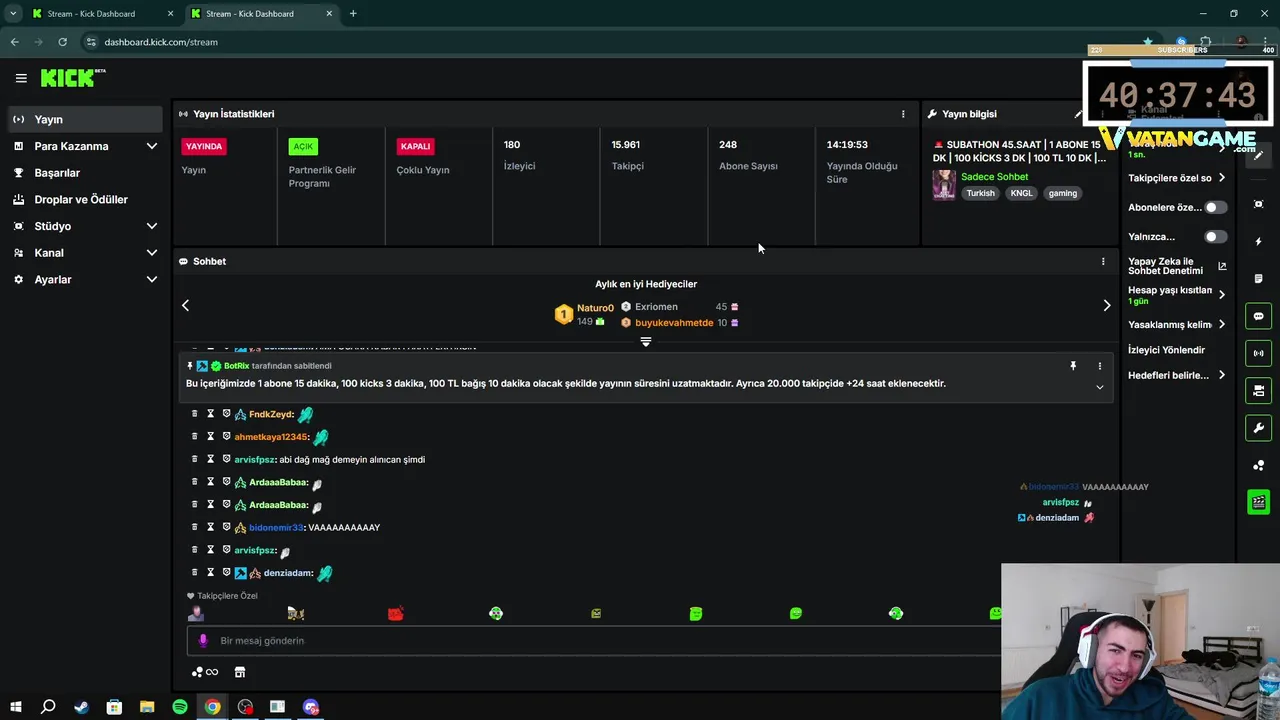Show next top gifters slide

(1106, 305)
